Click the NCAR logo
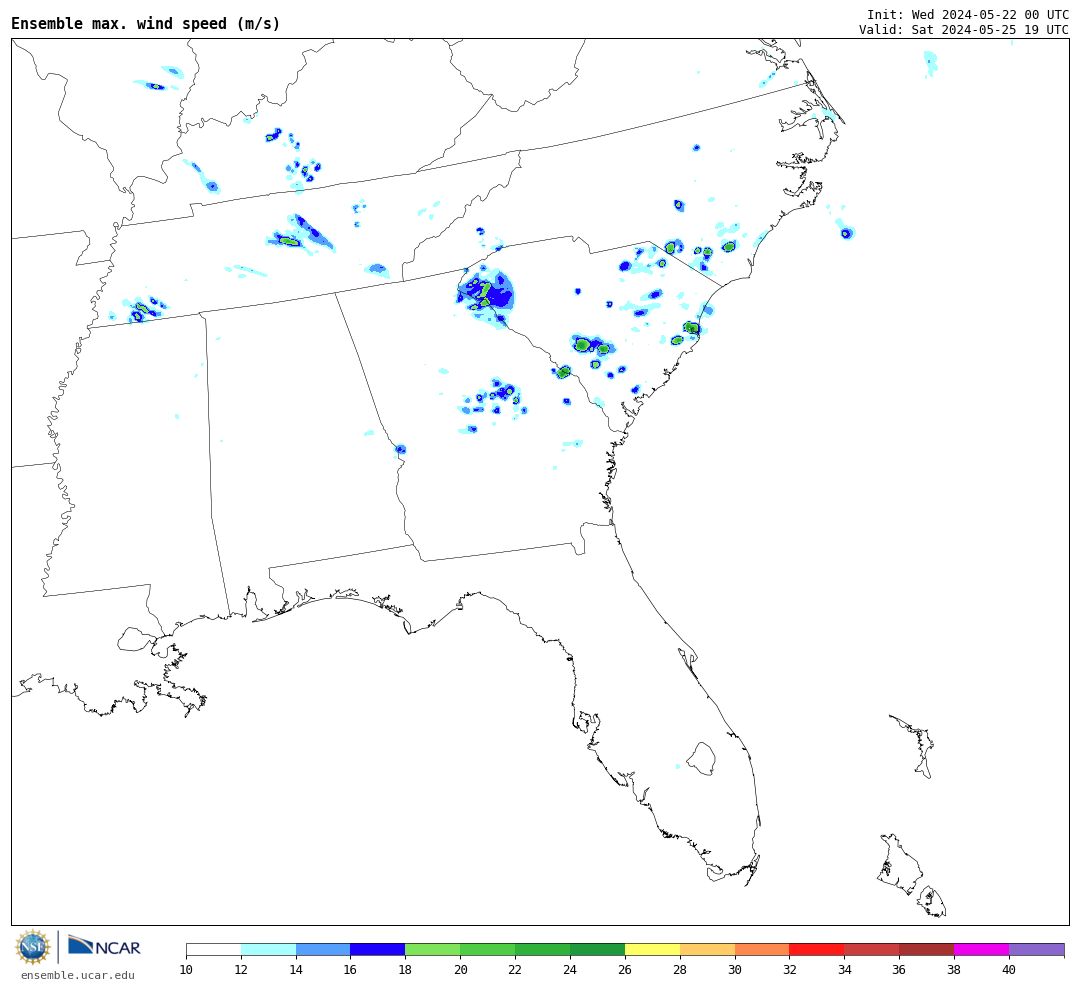The width and height of the screenshot is (1080, 988). coord(104,946)
